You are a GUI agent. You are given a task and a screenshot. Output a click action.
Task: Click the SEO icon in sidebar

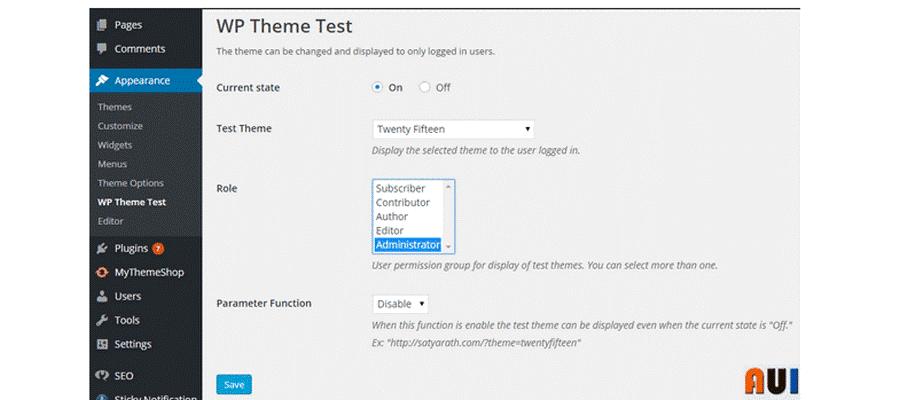[x=102, y=375]
